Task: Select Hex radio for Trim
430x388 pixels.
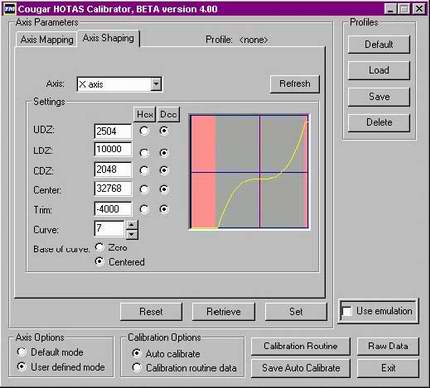Action: click(x=144, y=209)
